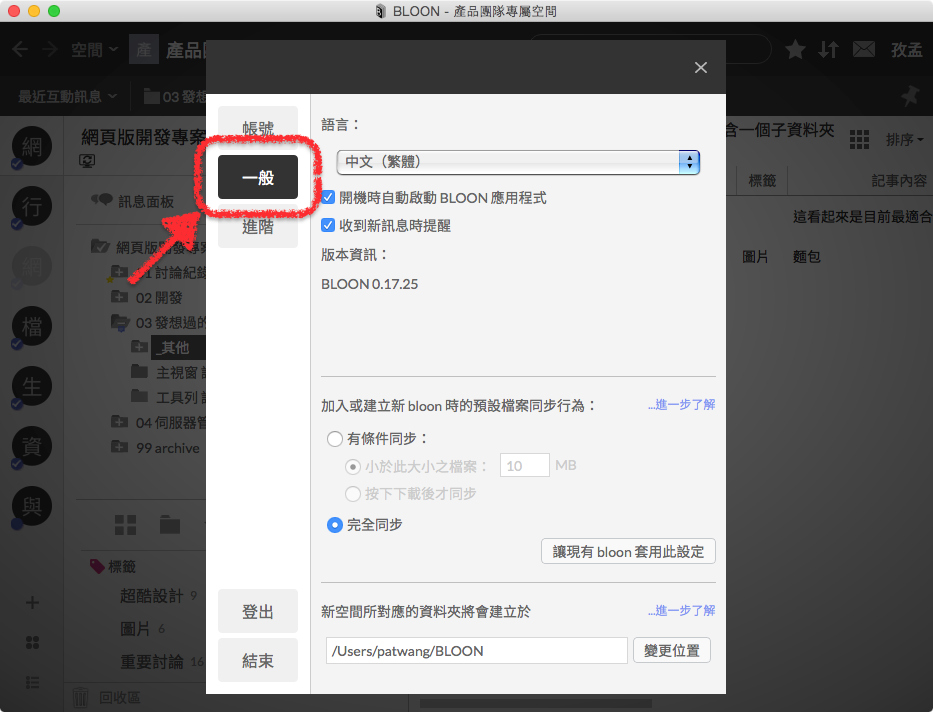
Task: Expand the 99 archive folder
Action: (x=120, y=447)
